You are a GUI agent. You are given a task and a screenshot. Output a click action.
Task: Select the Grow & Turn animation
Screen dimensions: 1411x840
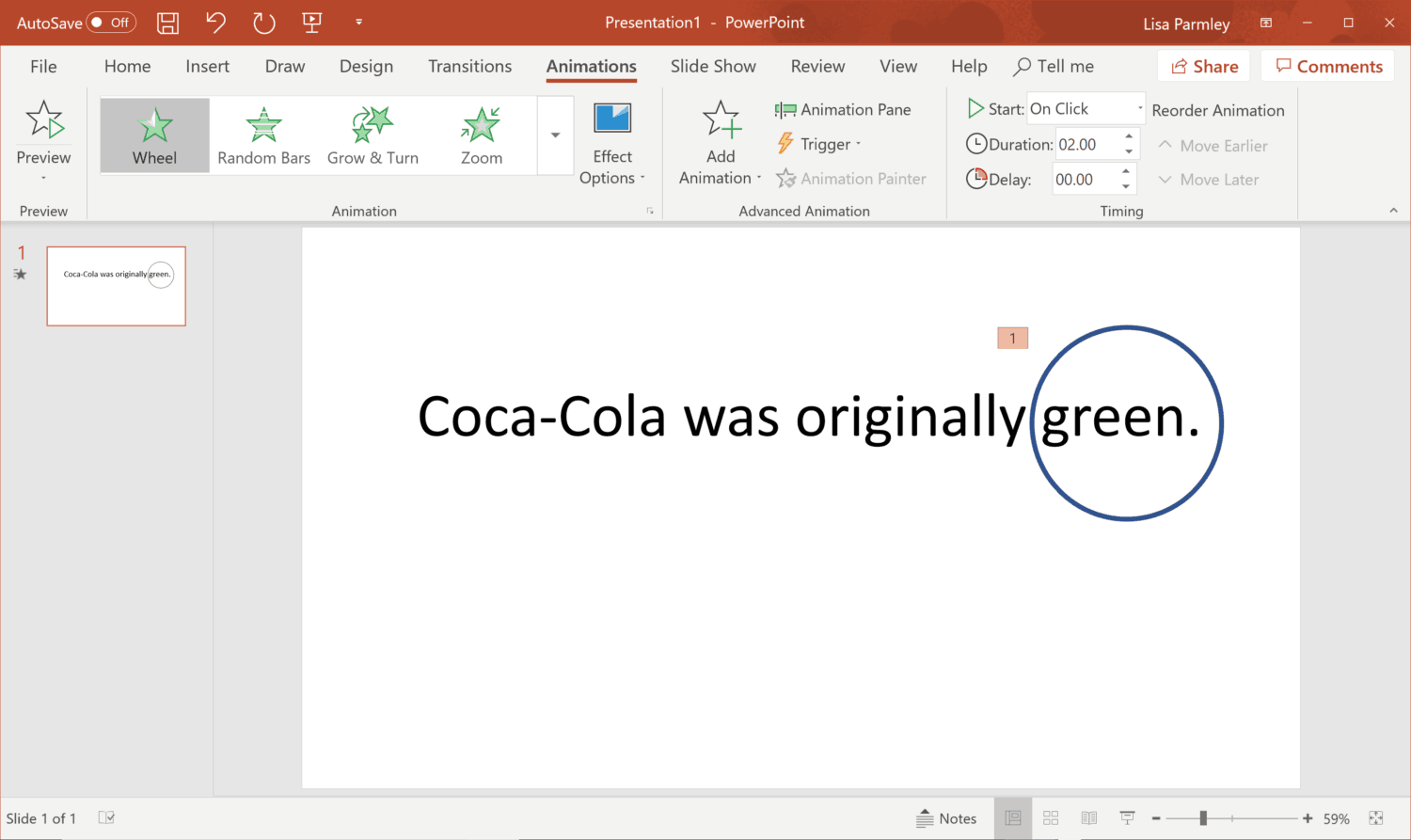pyautogui.click(x=373, y=135)
